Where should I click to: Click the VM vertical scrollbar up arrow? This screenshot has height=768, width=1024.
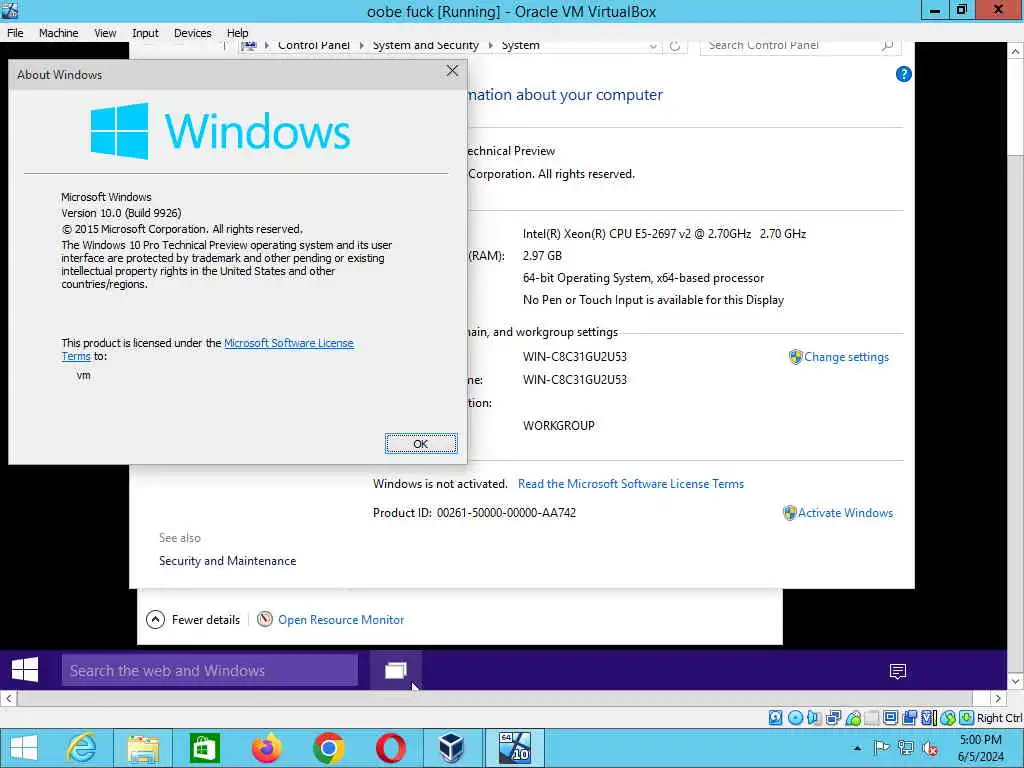point(1016,51)
